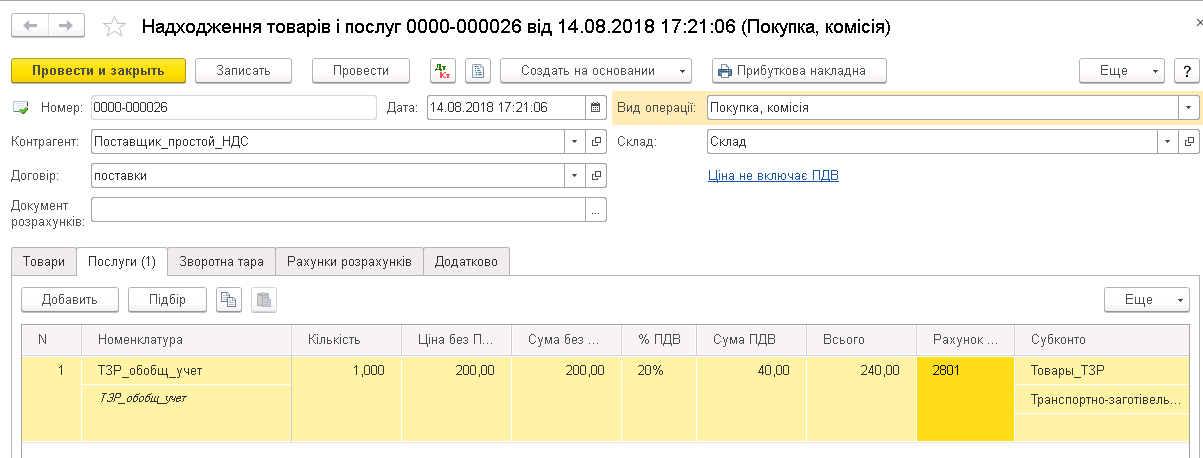Open the Зворотна тара tab
The image size is (1203, 458).
(x=221, y=262)
